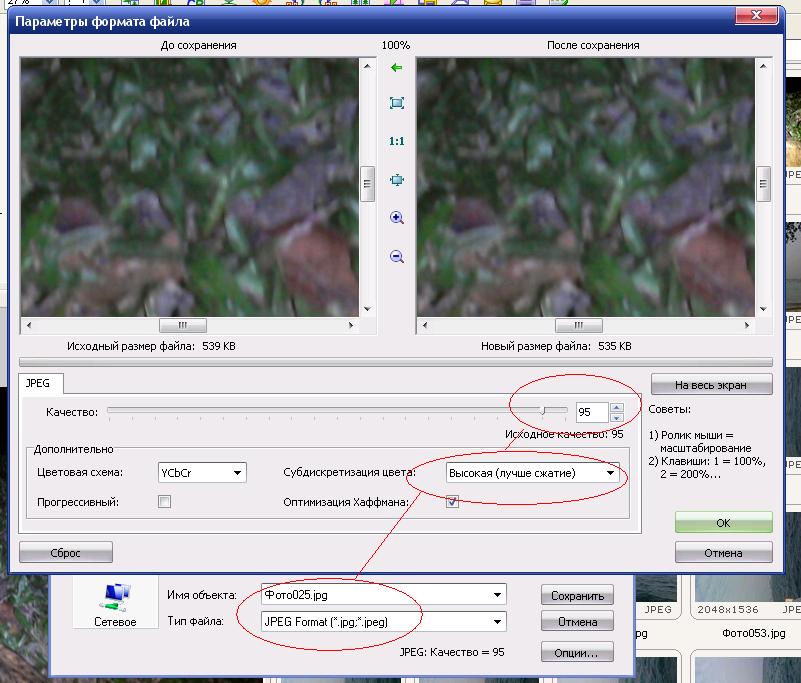Screen dimensions: 801x683
Task: Set preview to 1:1 scale
Action: 396,141
